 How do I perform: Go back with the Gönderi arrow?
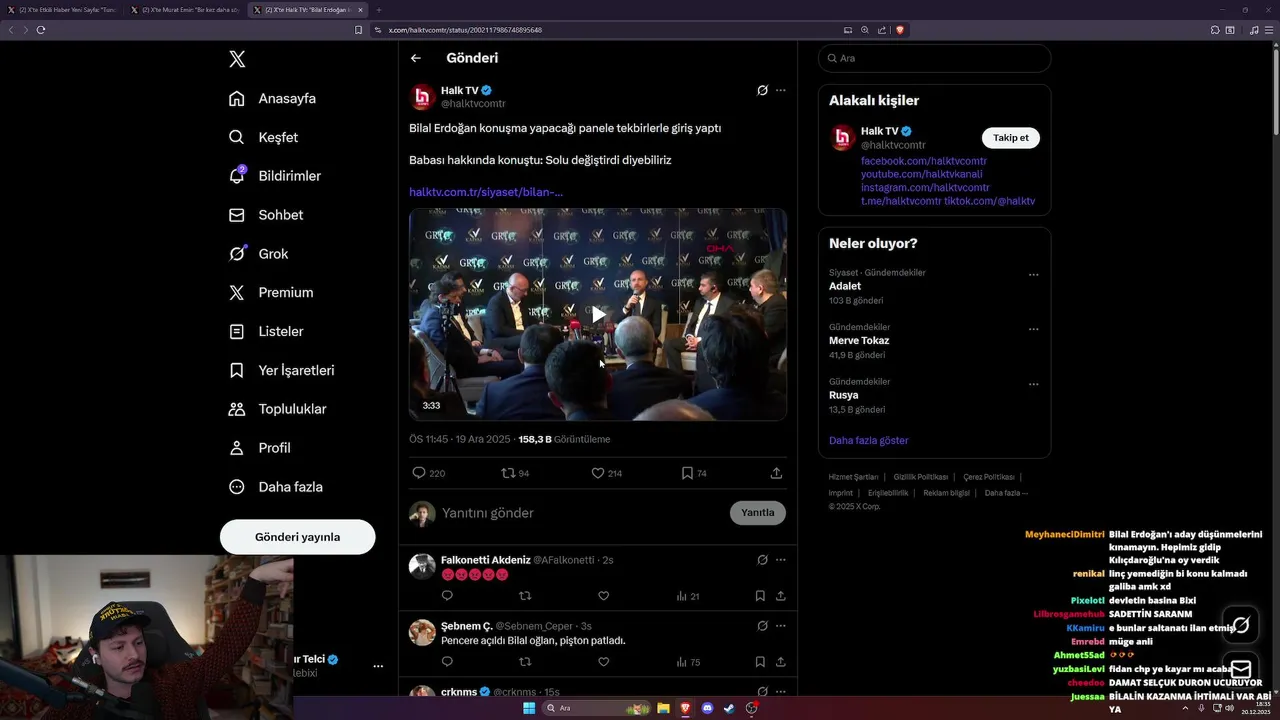416,58
